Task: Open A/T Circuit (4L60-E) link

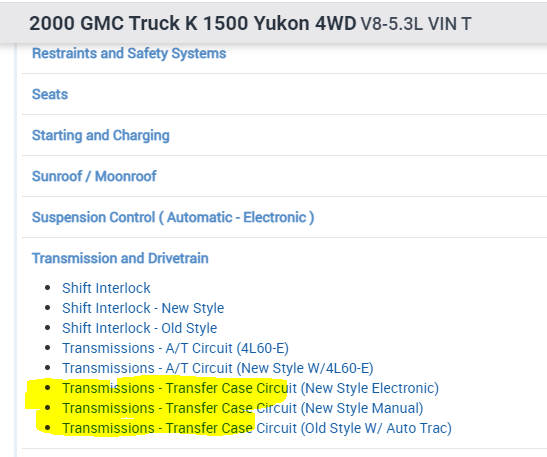Action: [175, 348]
